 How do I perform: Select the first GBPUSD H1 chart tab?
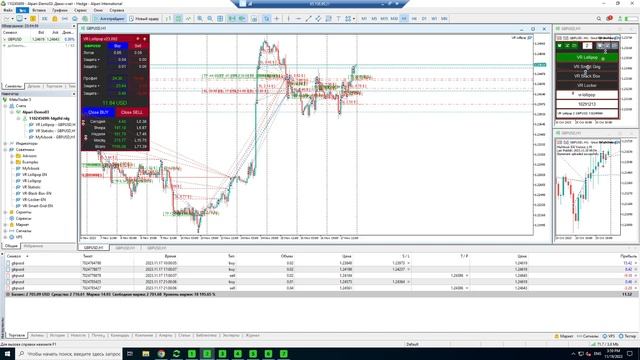point(93,248)
